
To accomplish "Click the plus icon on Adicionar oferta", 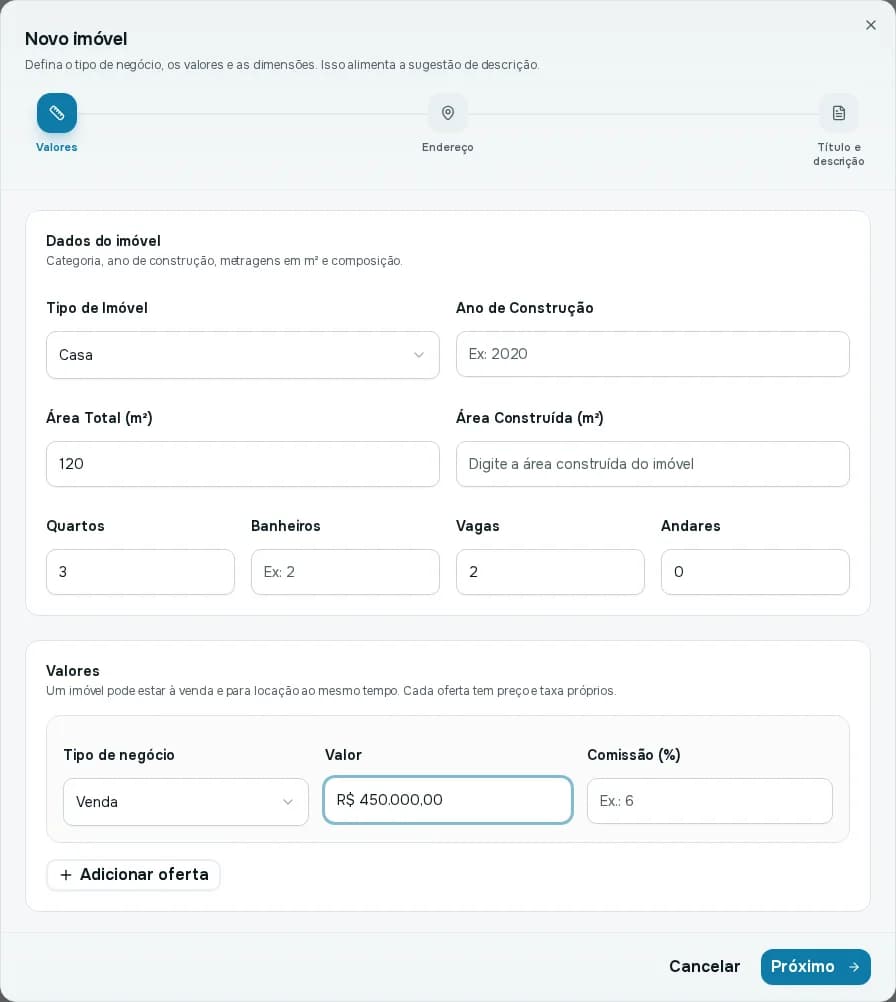I will pyautogui.click(x=66, y=875).
